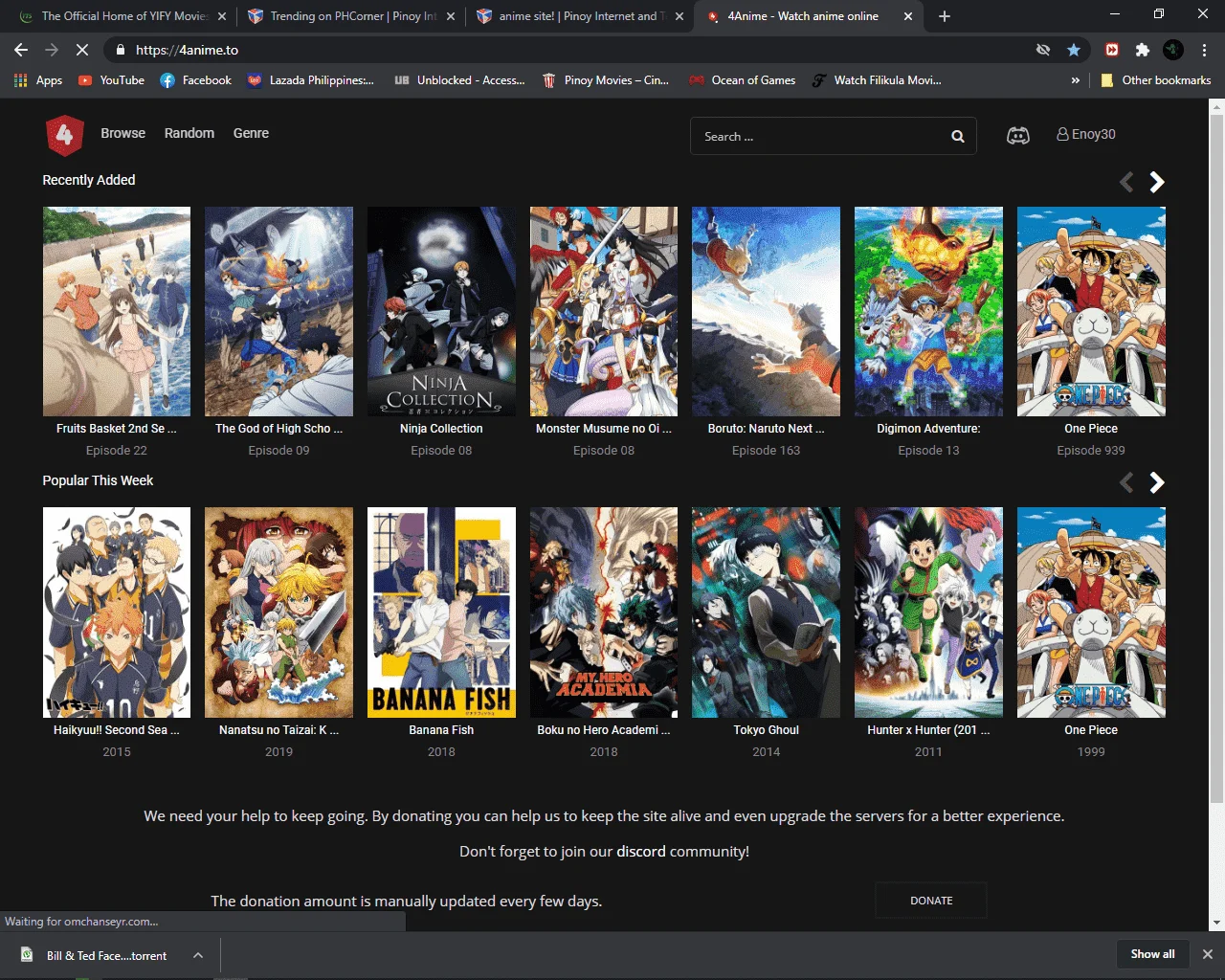This screenshot has width=1225, height=980.
Task: Open Chrome three-dot menu
Action: (x=1204, y=50)
